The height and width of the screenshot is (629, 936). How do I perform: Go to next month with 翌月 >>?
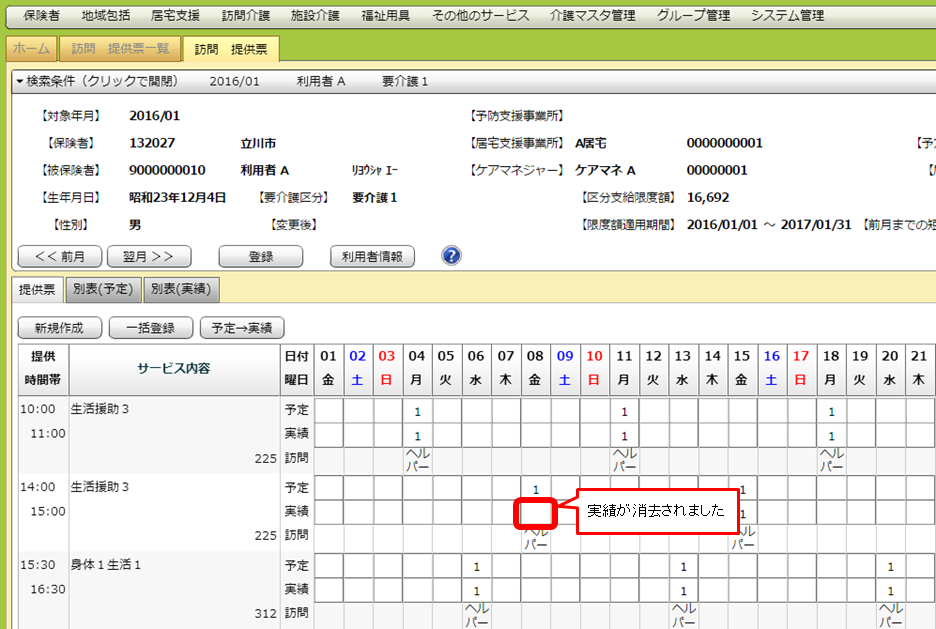click(x=148, y=257)
